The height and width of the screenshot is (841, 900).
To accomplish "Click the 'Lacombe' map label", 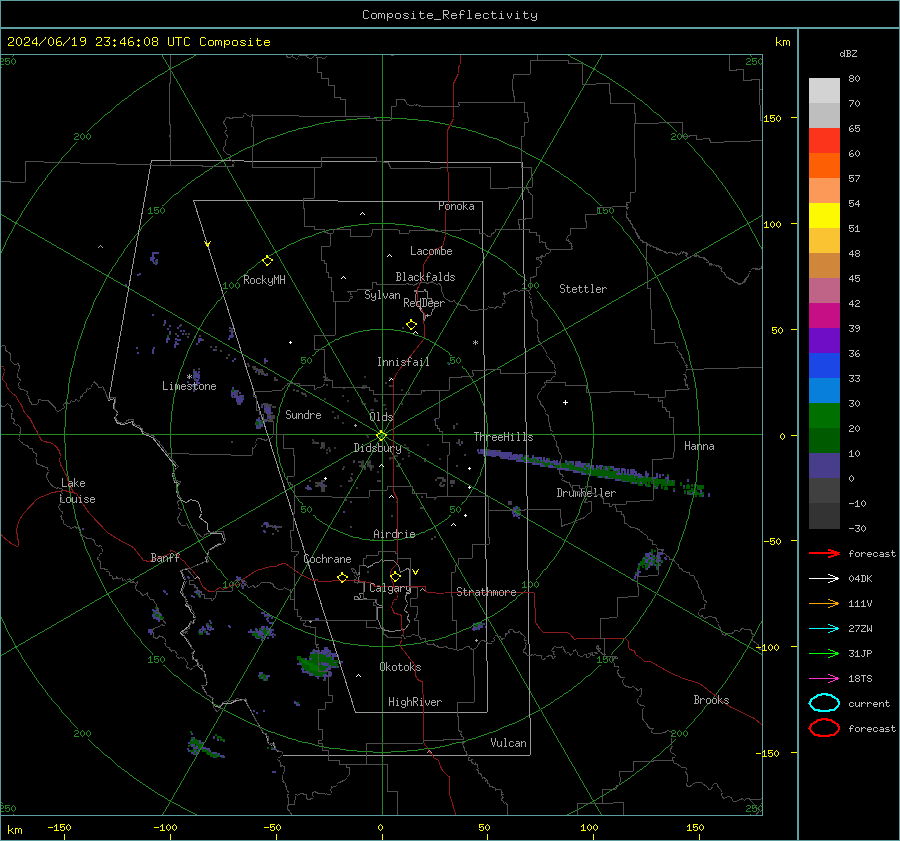I will coord(431,251).
